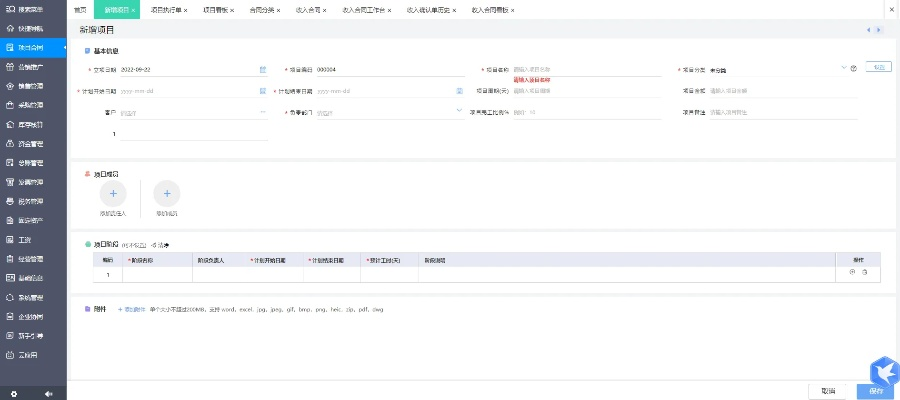Click the speaker icon at sidebar bottom

[48, 392]
